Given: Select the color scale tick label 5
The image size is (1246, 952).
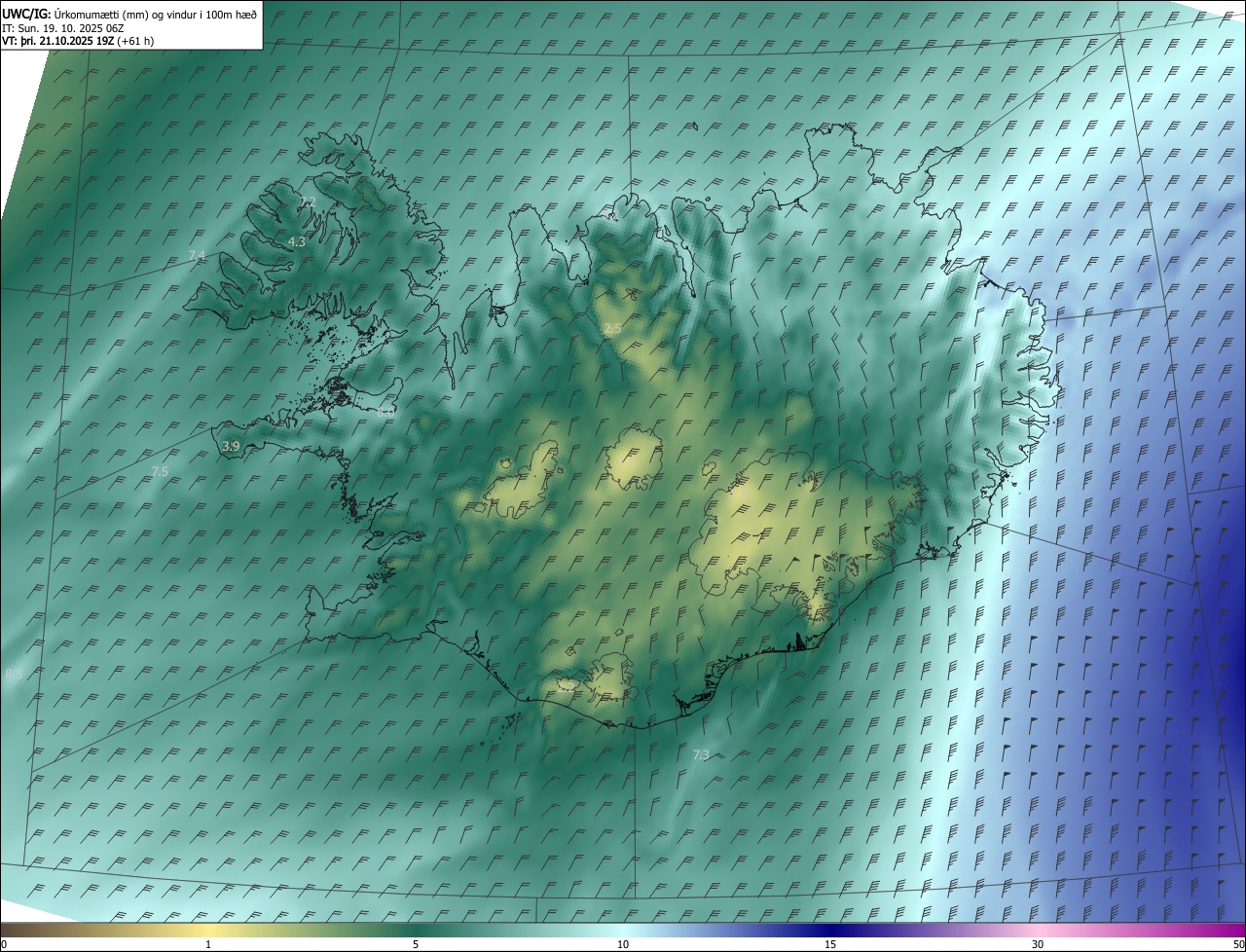Looking at the screenshot, I should (x=416, y=944).
